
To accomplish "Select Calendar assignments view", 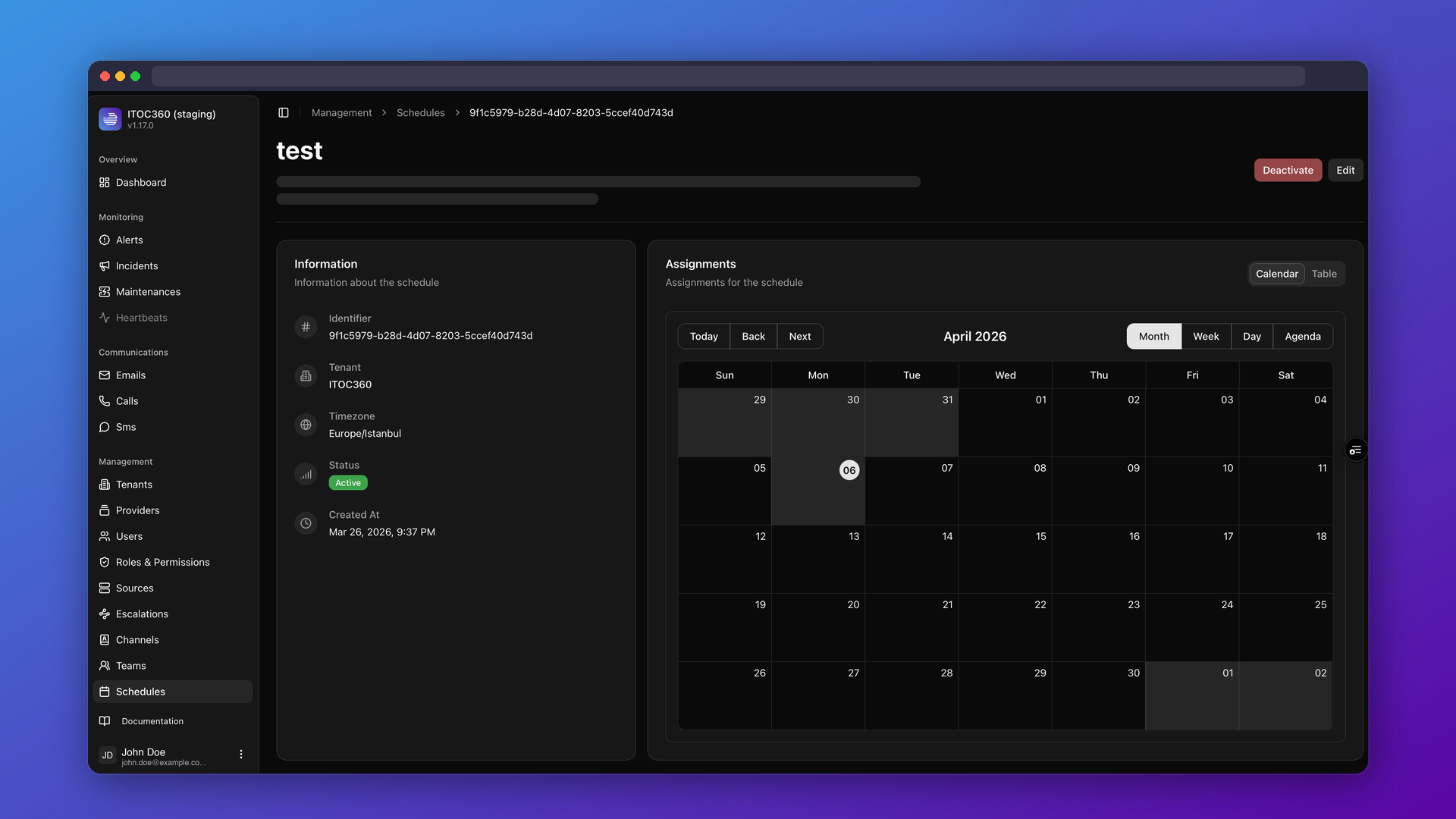I will click(1276, 274).
